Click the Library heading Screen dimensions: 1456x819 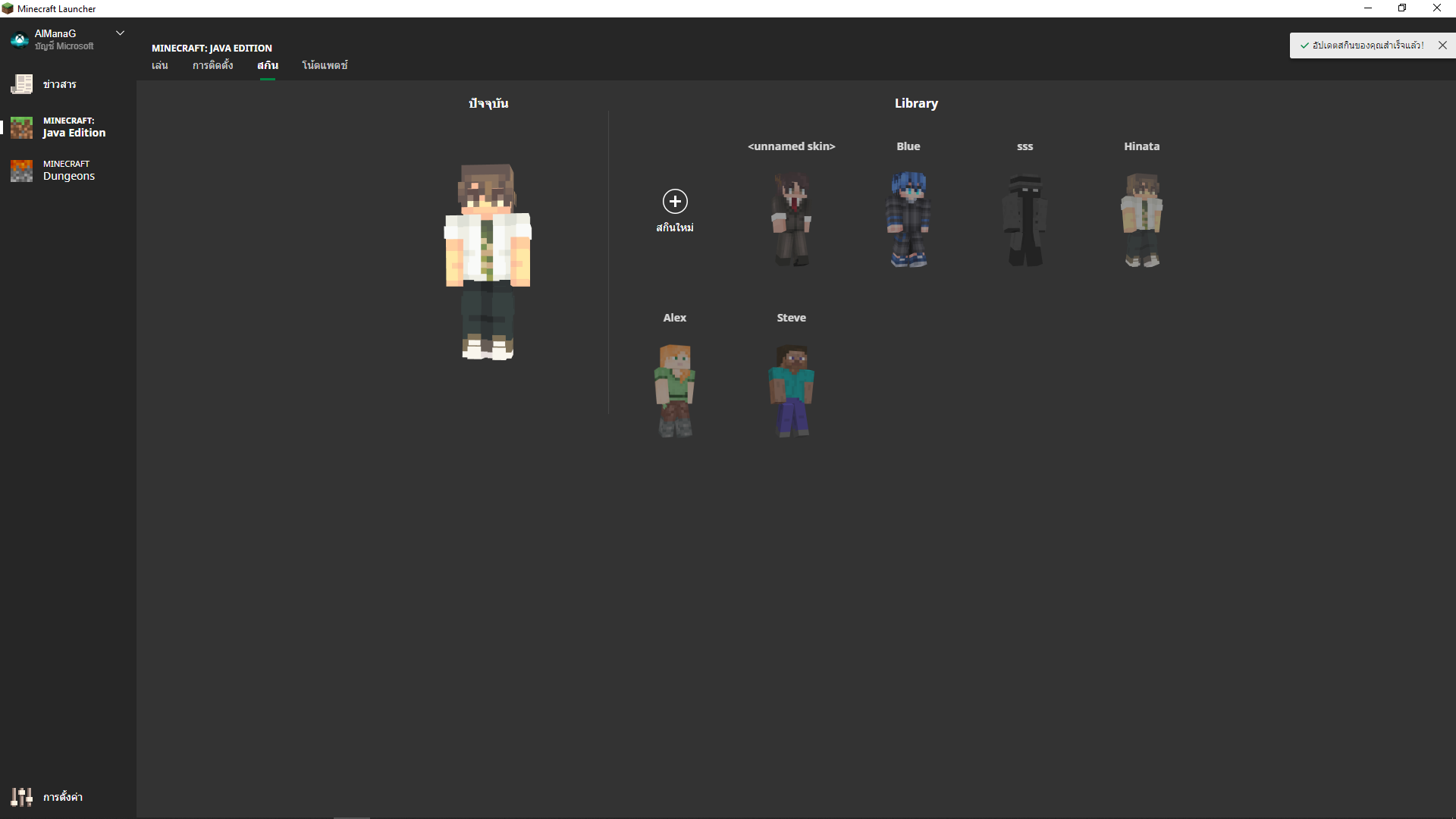(916, 103)
